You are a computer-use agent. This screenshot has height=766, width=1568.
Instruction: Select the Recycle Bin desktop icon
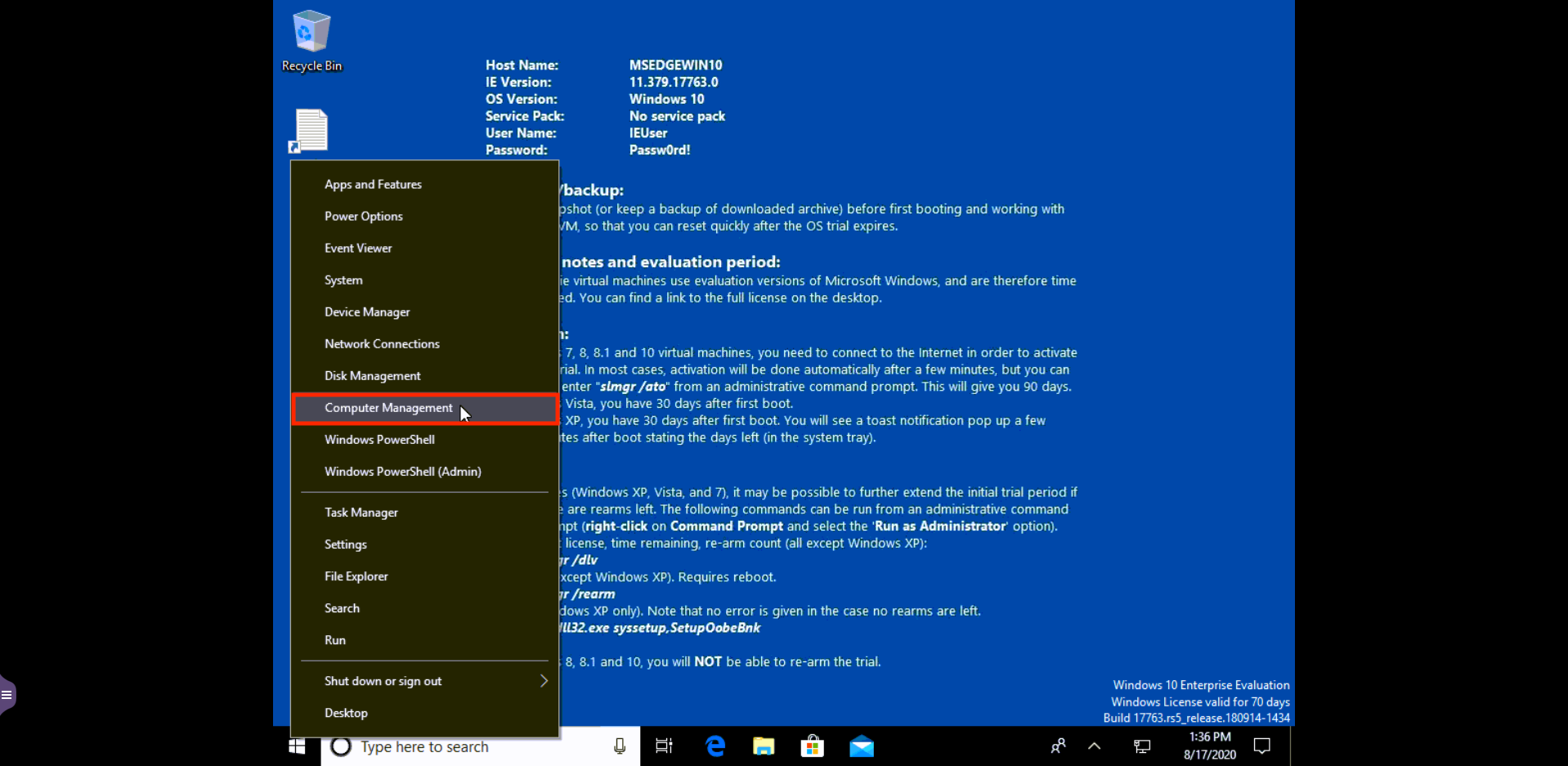point(311,41)
